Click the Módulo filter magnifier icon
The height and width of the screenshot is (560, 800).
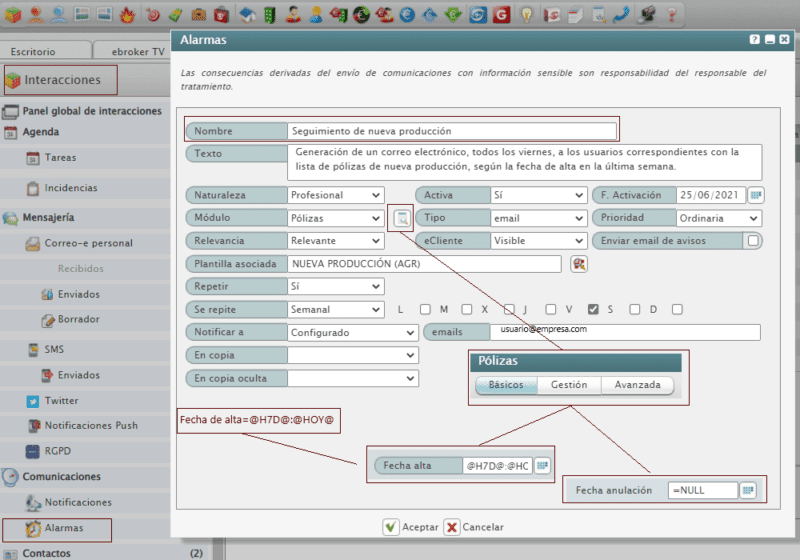point(400,218)
